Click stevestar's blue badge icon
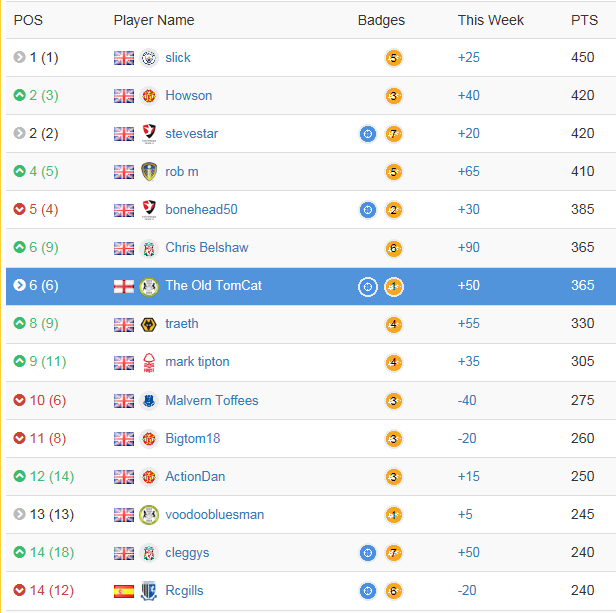The image size is (616, 613). tap(368, 134)
